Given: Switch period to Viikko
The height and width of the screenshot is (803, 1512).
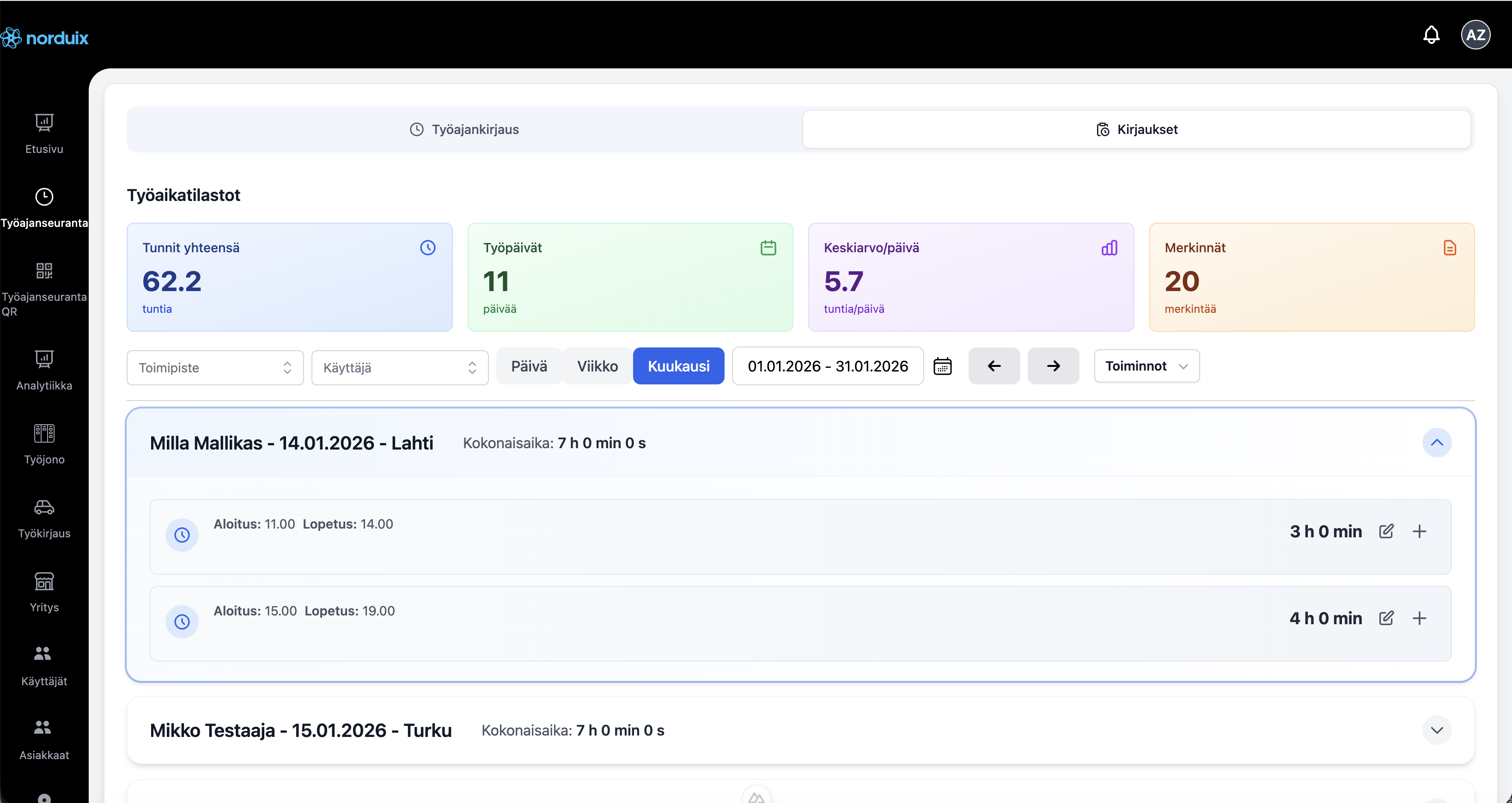Looking at the screenshot, I should (x=597, y=366).
